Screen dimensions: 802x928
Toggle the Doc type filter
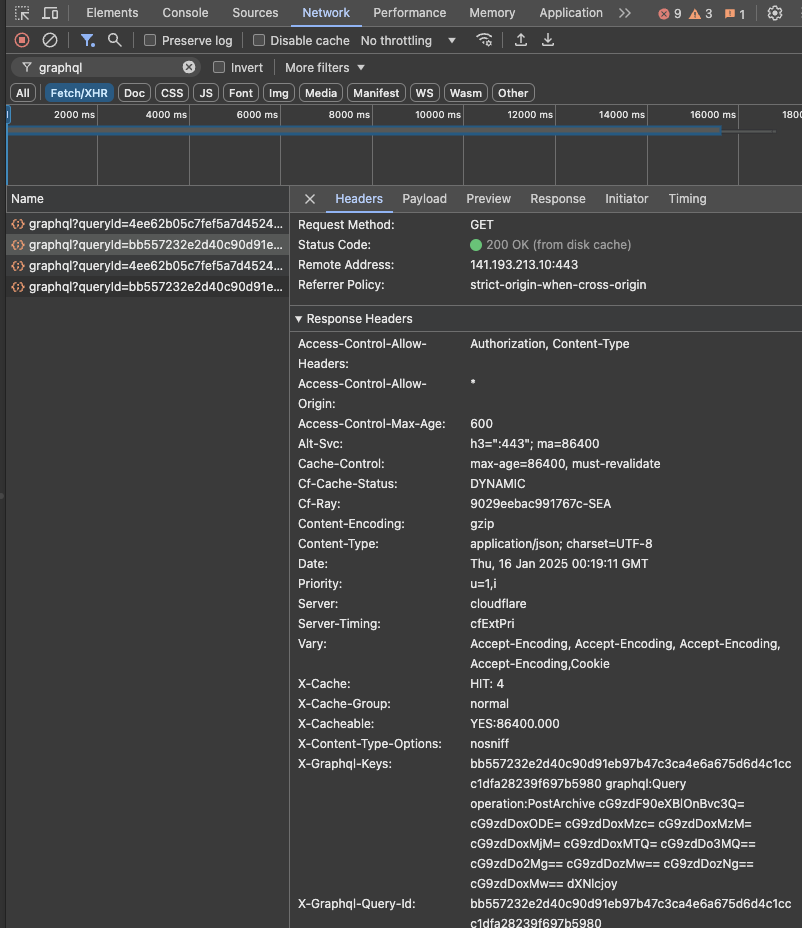point(134,93)
